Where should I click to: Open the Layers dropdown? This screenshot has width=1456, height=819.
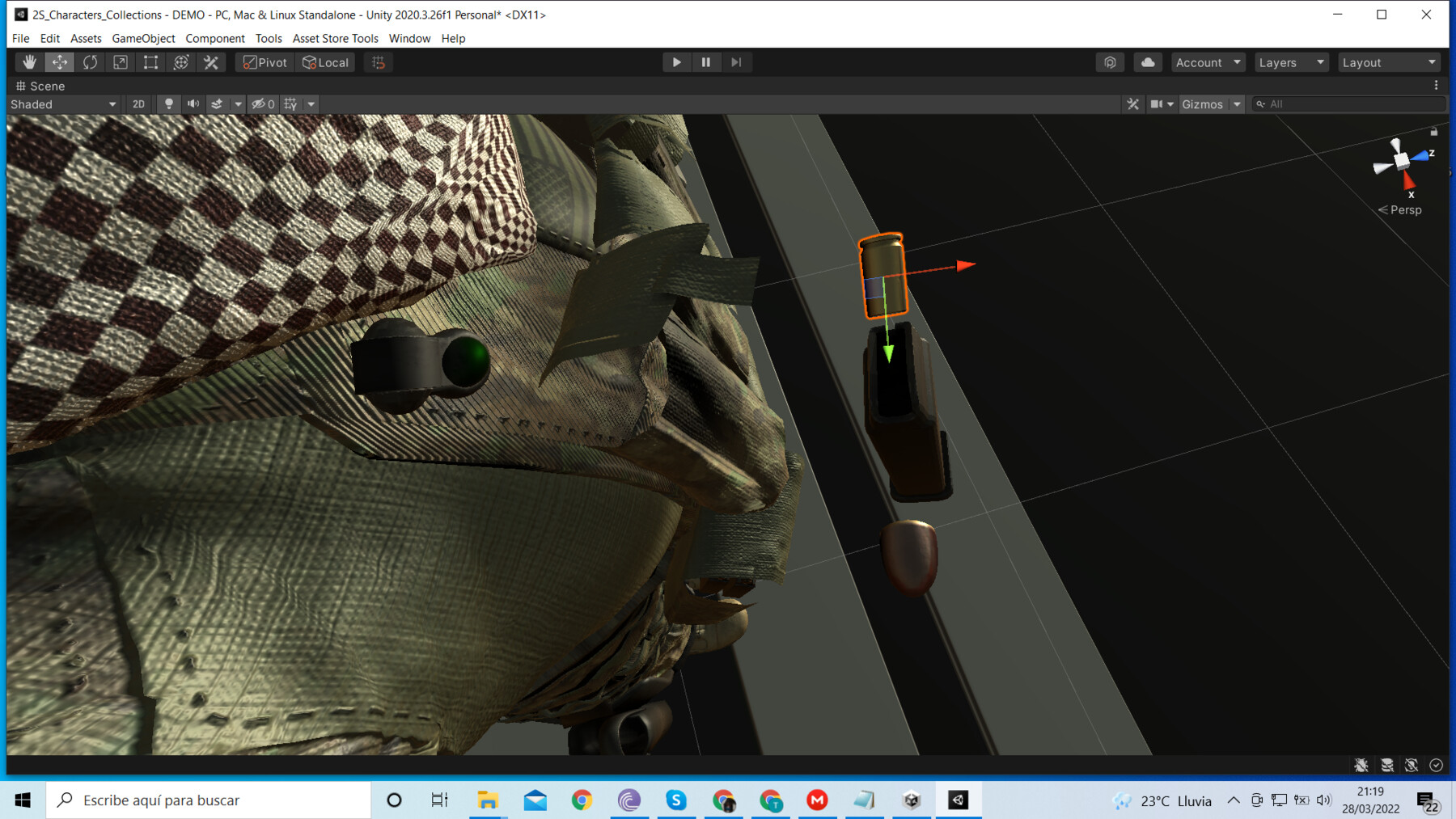click(x=1292, y=62)
